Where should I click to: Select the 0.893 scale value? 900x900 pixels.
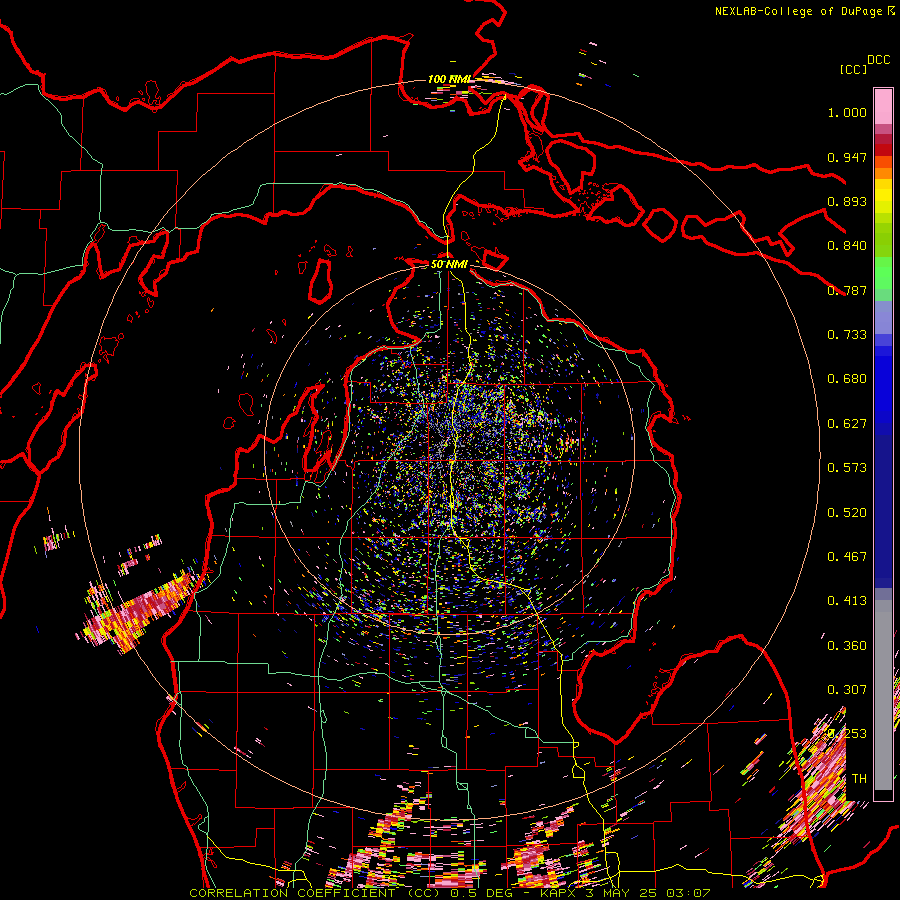(847, 201)
